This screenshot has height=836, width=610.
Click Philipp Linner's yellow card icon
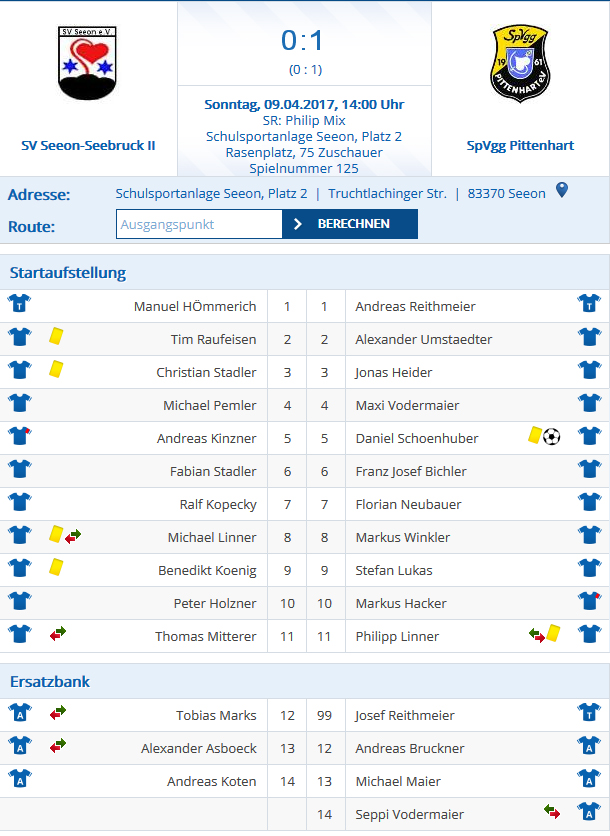tap(553, 633)
